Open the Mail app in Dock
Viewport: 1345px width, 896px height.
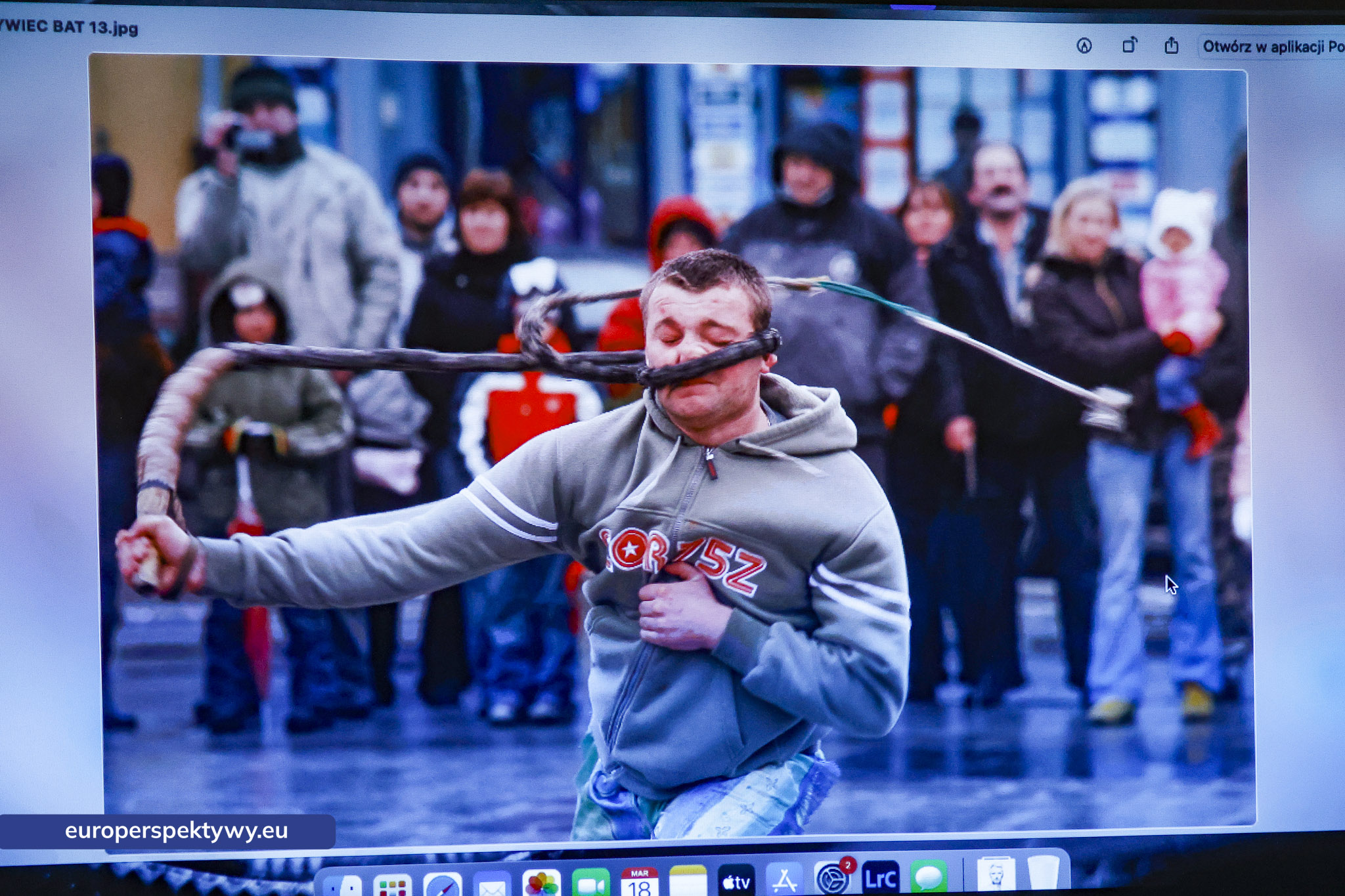pyautogui.click(x=491, y=885)
